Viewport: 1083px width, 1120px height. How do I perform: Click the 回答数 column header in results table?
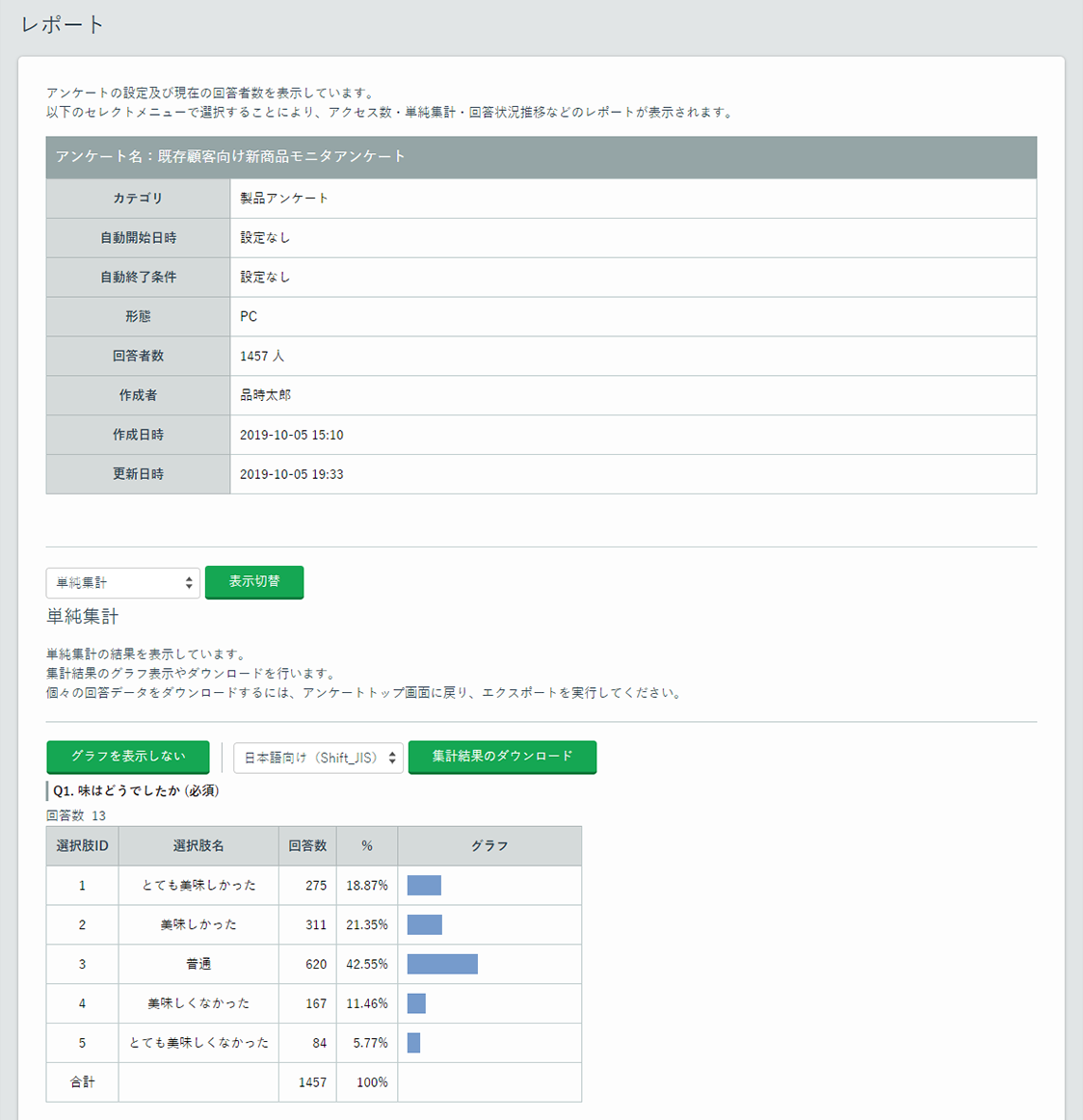point(307,846)
